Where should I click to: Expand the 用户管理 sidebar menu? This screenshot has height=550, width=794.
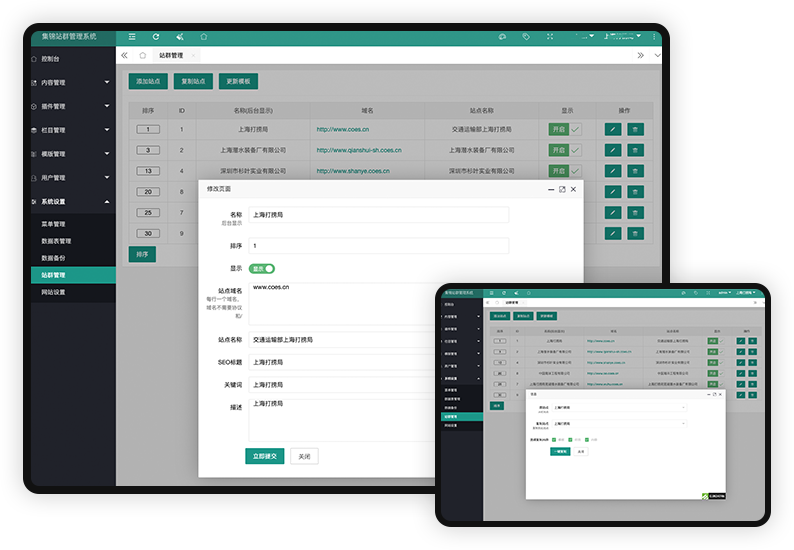(x=72, y=178)
